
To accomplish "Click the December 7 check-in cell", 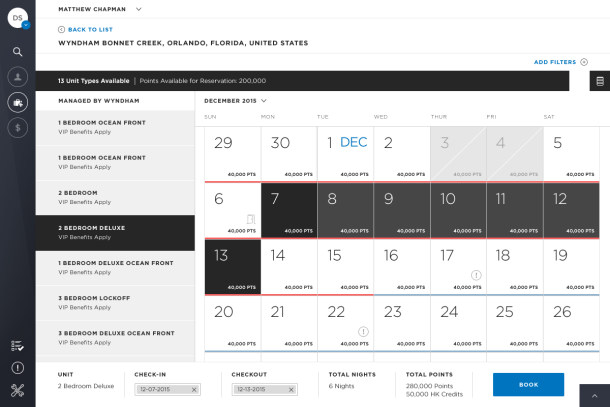I will pos(289,210).
